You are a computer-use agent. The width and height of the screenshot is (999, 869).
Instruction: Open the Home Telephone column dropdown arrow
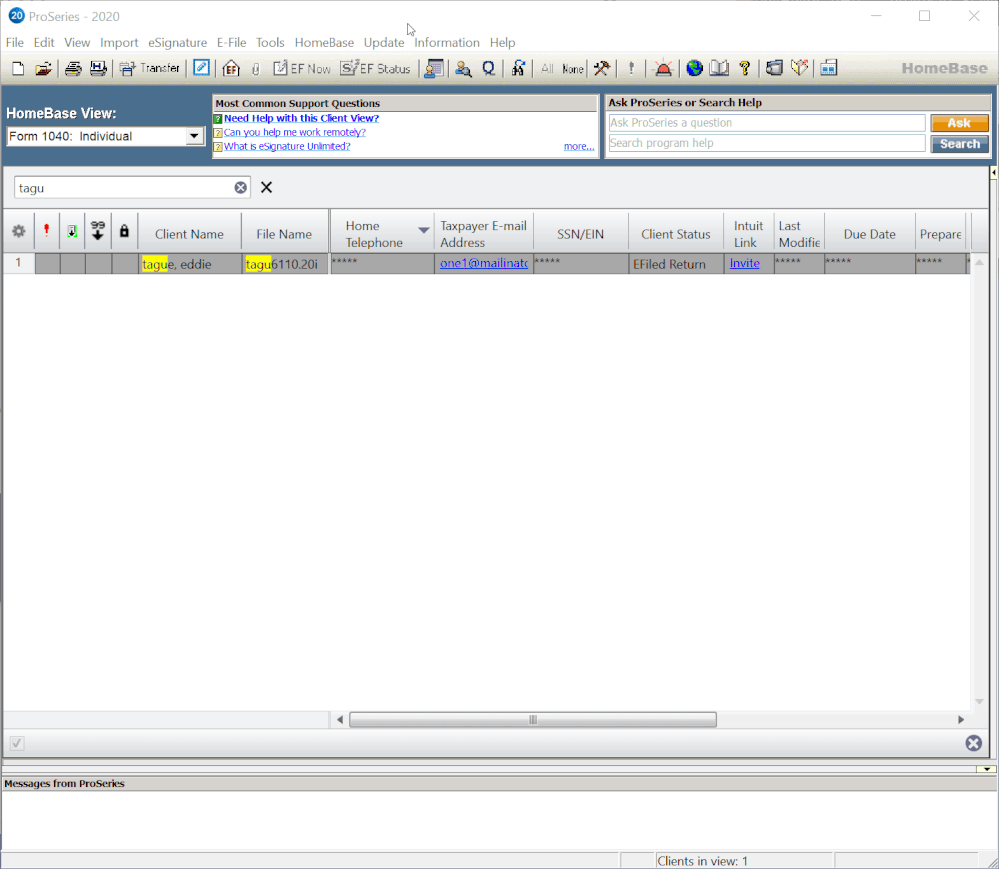423,231
